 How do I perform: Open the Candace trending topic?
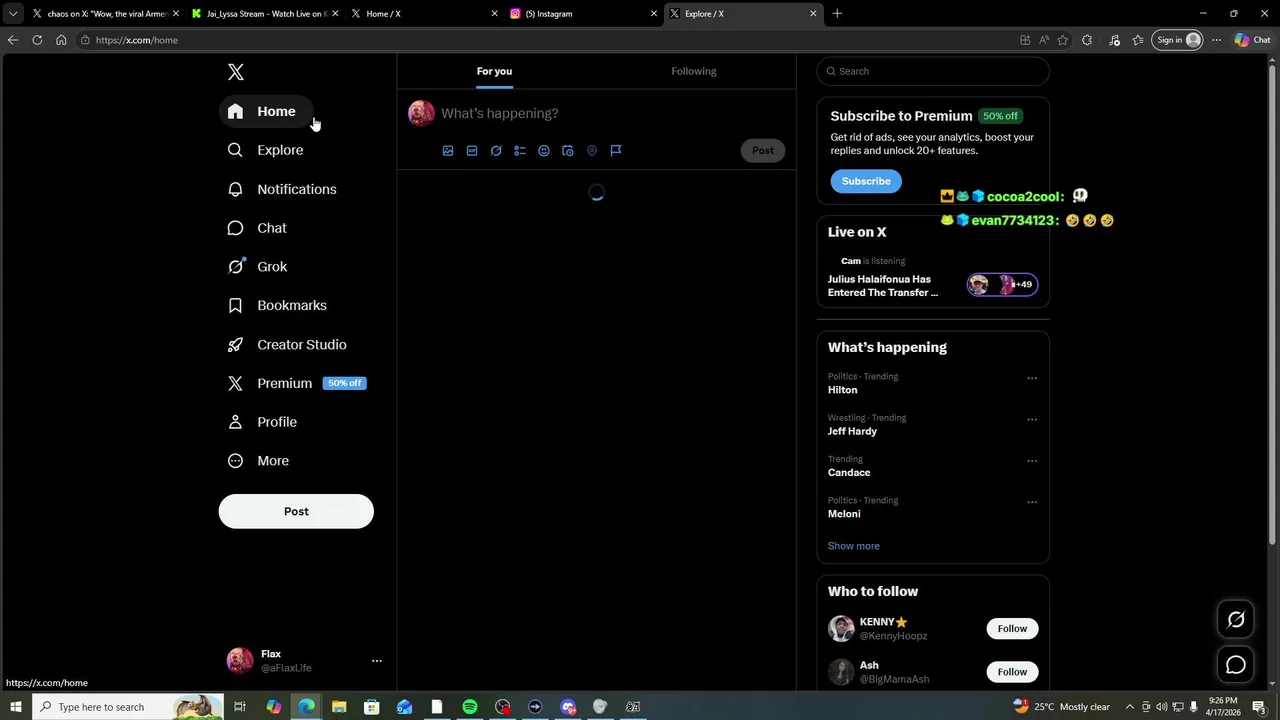tap(849, 472)
